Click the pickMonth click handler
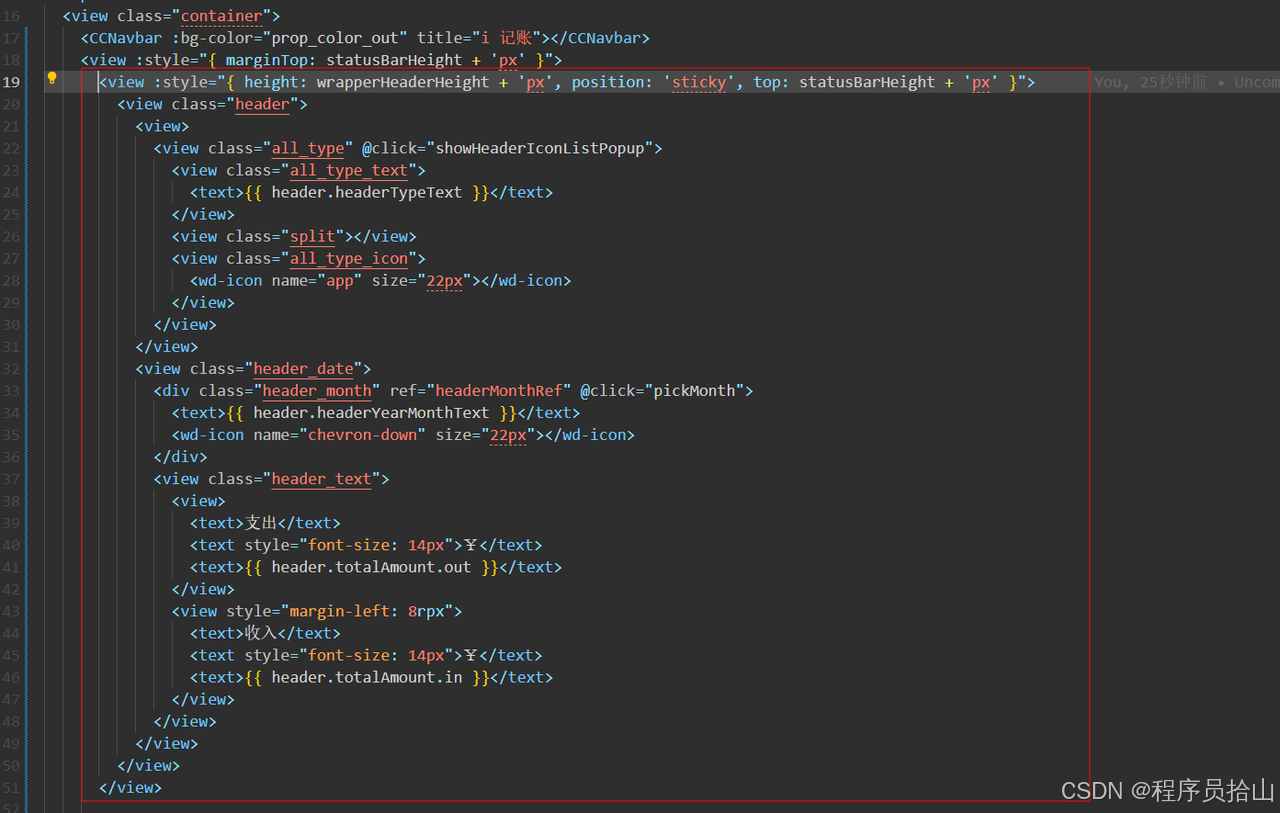The height and width of the screenshot is (813, 1280). 694,390
